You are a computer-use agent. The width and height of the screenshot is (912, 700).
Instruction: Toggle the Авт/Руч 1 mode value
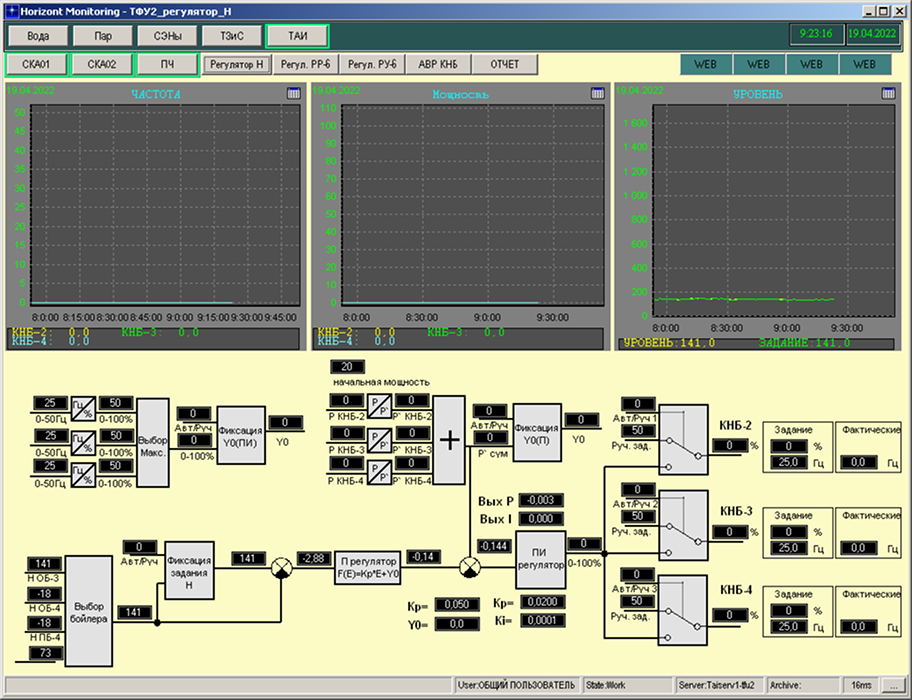point(638,404)
